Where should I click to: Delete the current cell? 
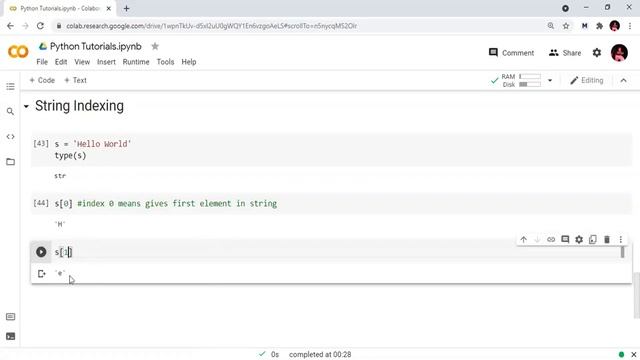(607, 240)
